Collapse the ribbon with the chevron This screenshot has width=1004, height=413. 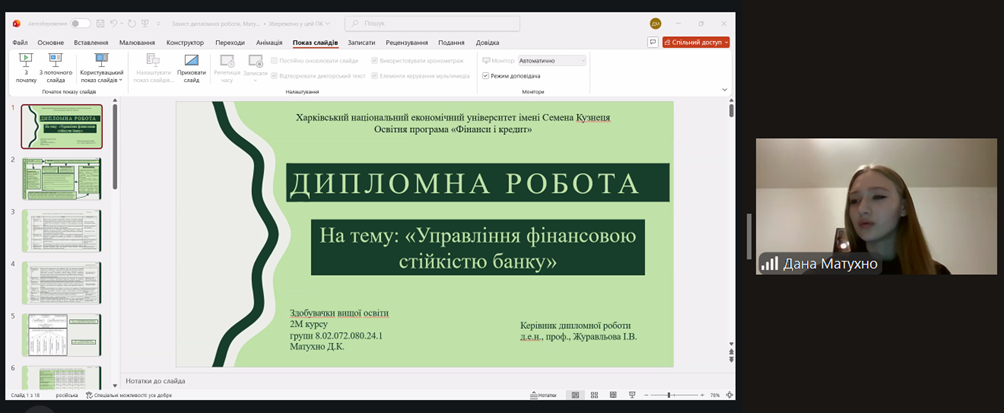point(724,89)
